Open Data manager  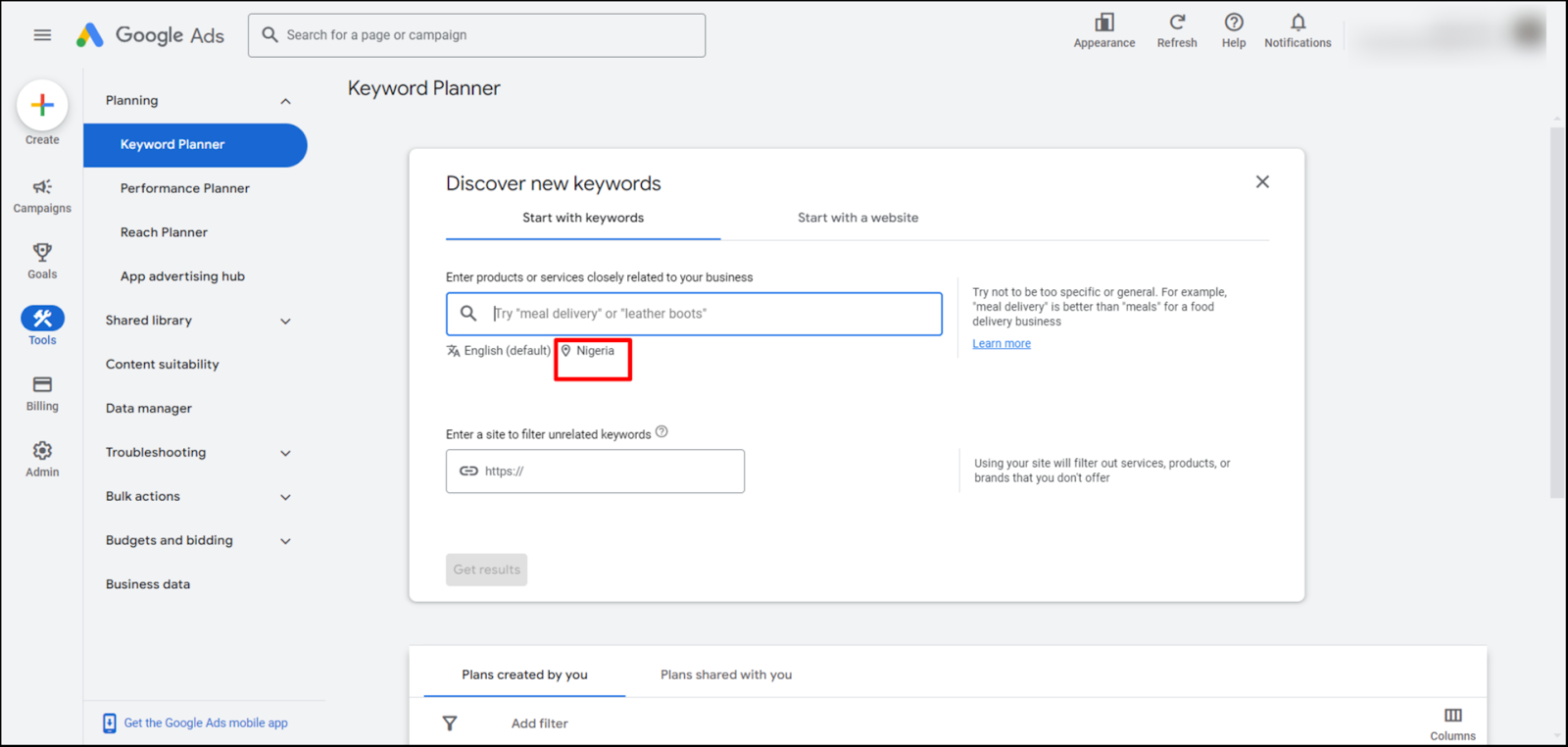(148, 409)
